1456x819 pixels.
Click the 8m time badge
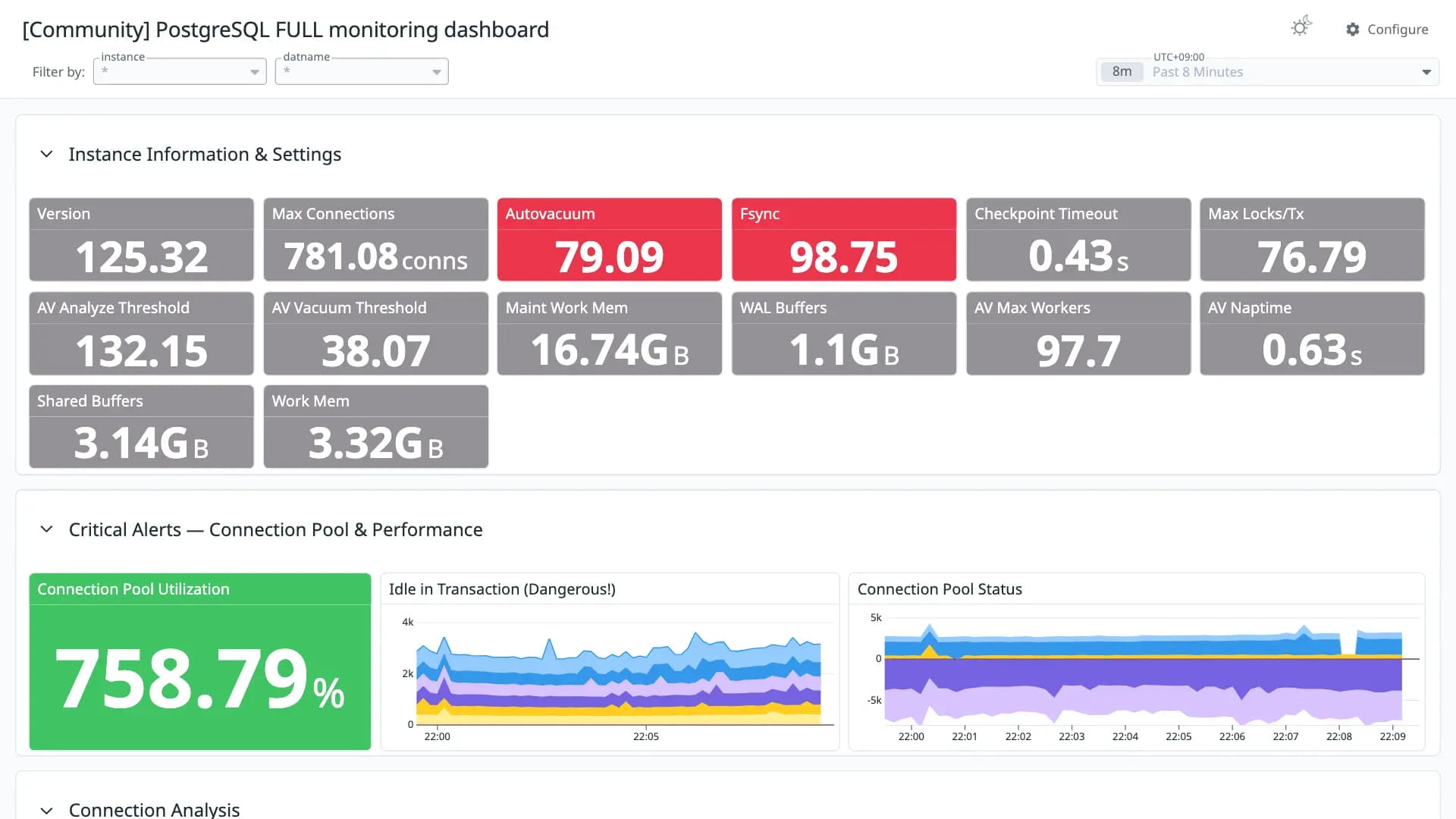[x=1122, y=72]
